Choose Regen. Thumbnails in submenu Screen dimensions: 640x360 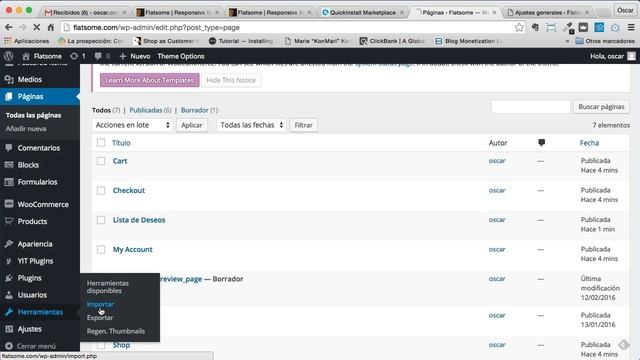click(116, 331)
